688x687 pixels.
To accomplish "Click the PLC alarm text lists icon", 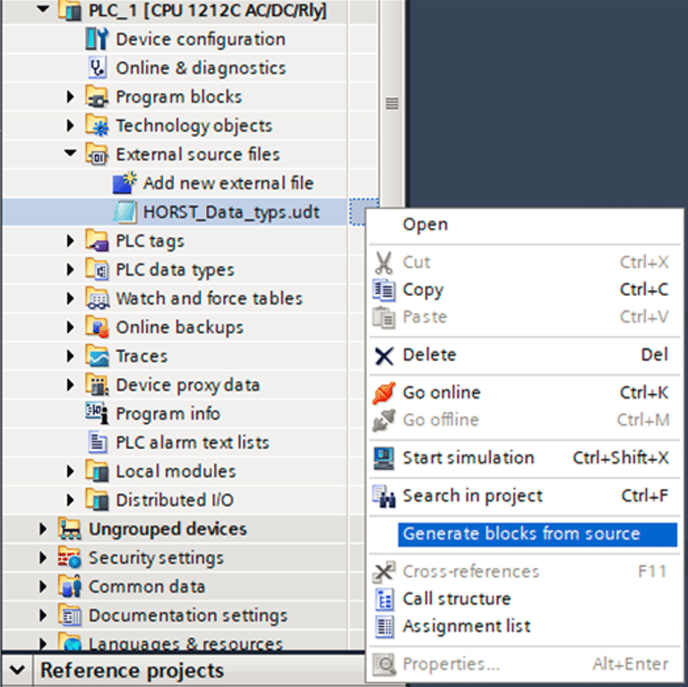I will tap(97, 443).
